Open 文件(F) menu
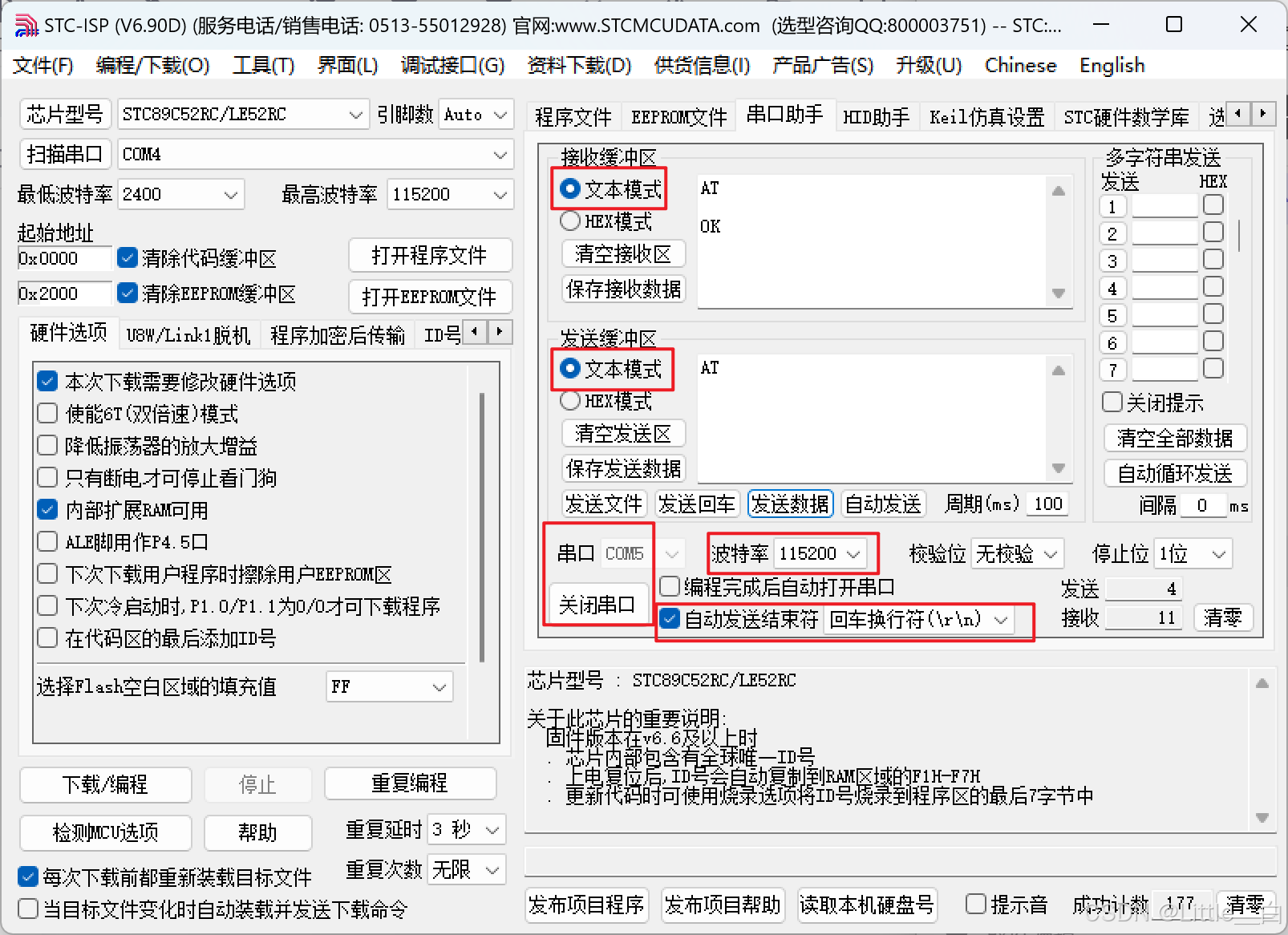This screenshot has height=935, width=1288. point(43,65)
